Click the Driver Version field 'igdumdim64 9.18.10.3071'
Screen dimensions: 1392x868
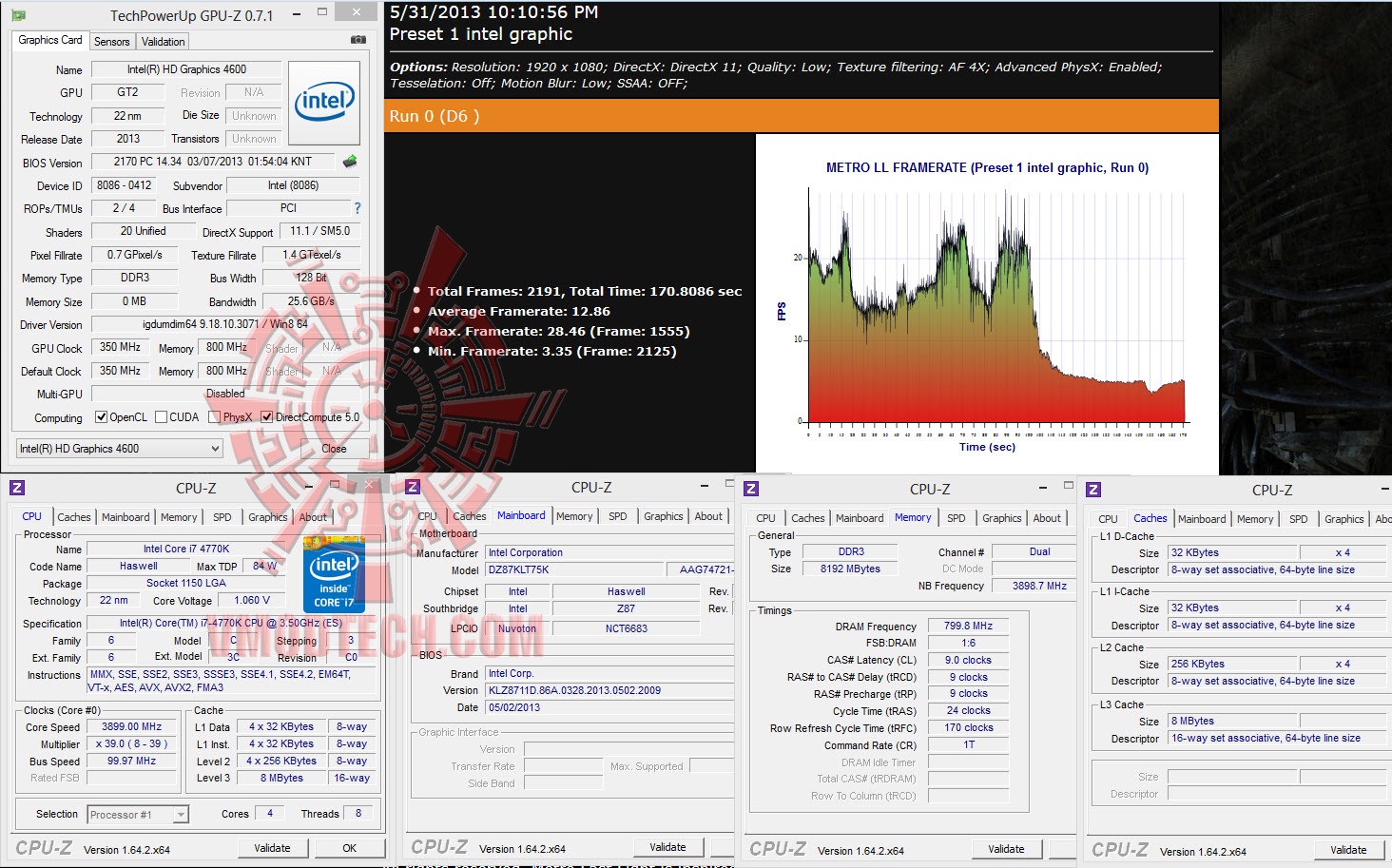tap(225, 324)
